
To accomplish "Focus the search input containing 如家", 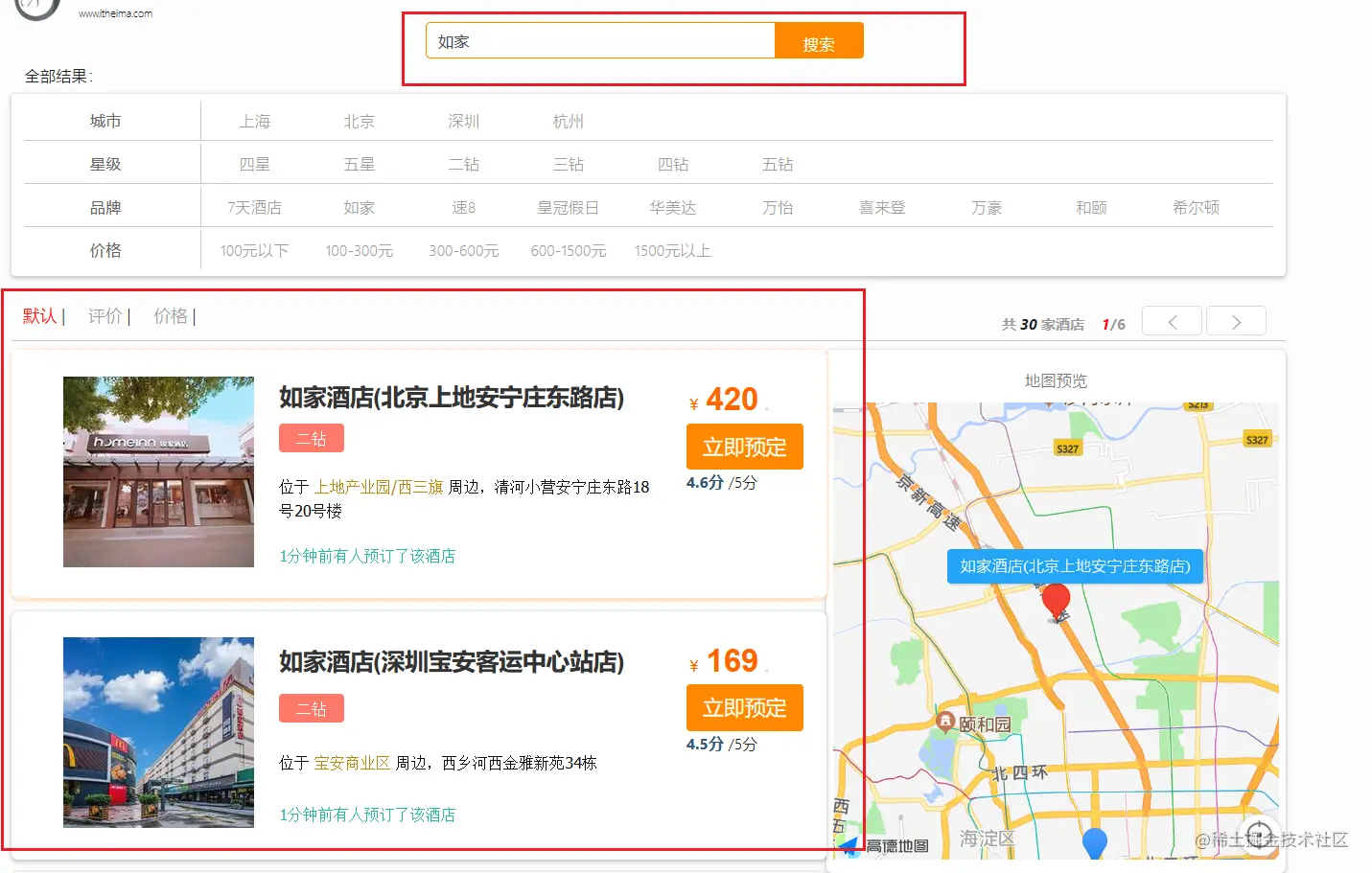I will pyautogui.click(x=600, y=41).
